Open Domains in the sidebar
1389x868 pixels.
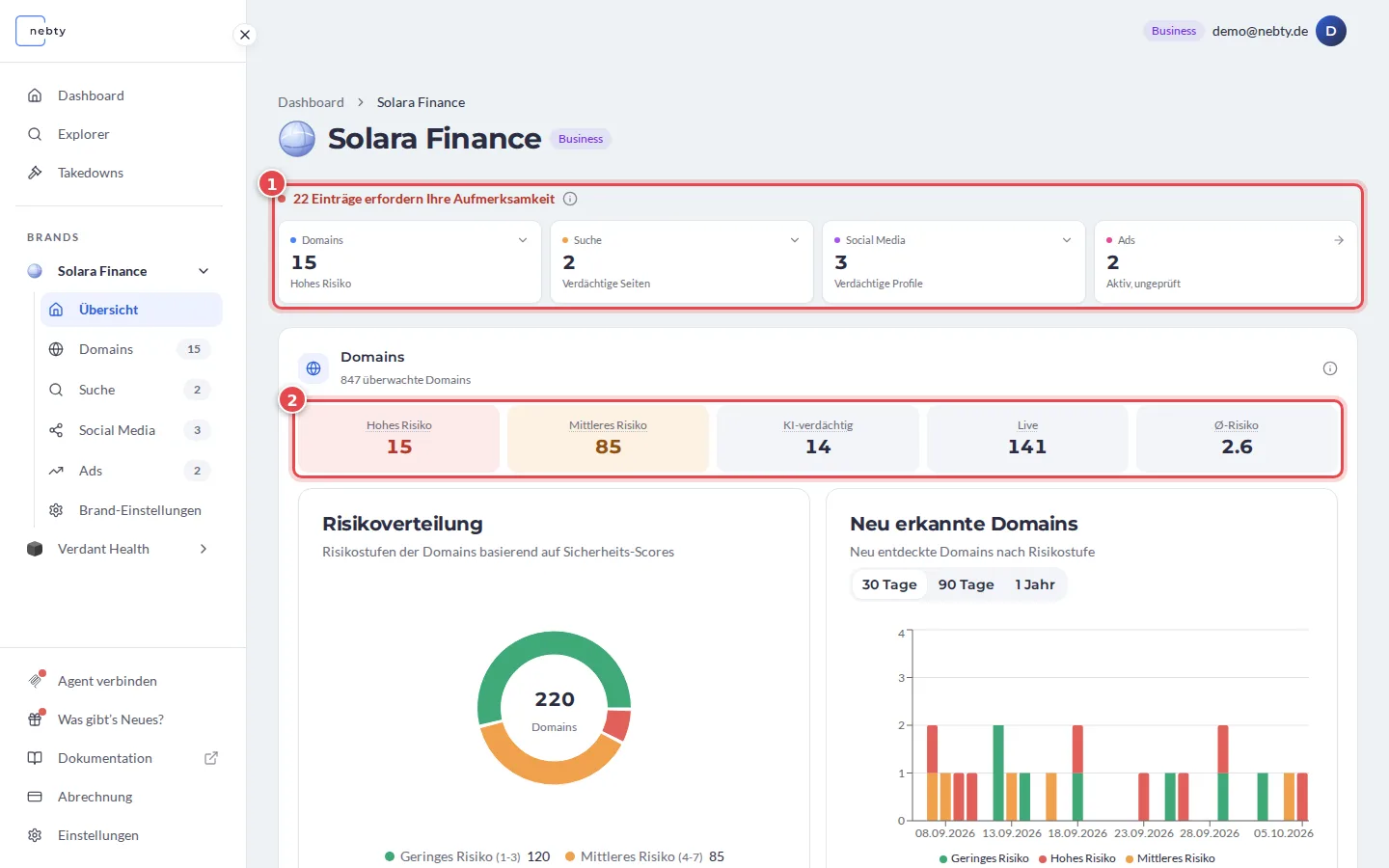click(131, 349)
